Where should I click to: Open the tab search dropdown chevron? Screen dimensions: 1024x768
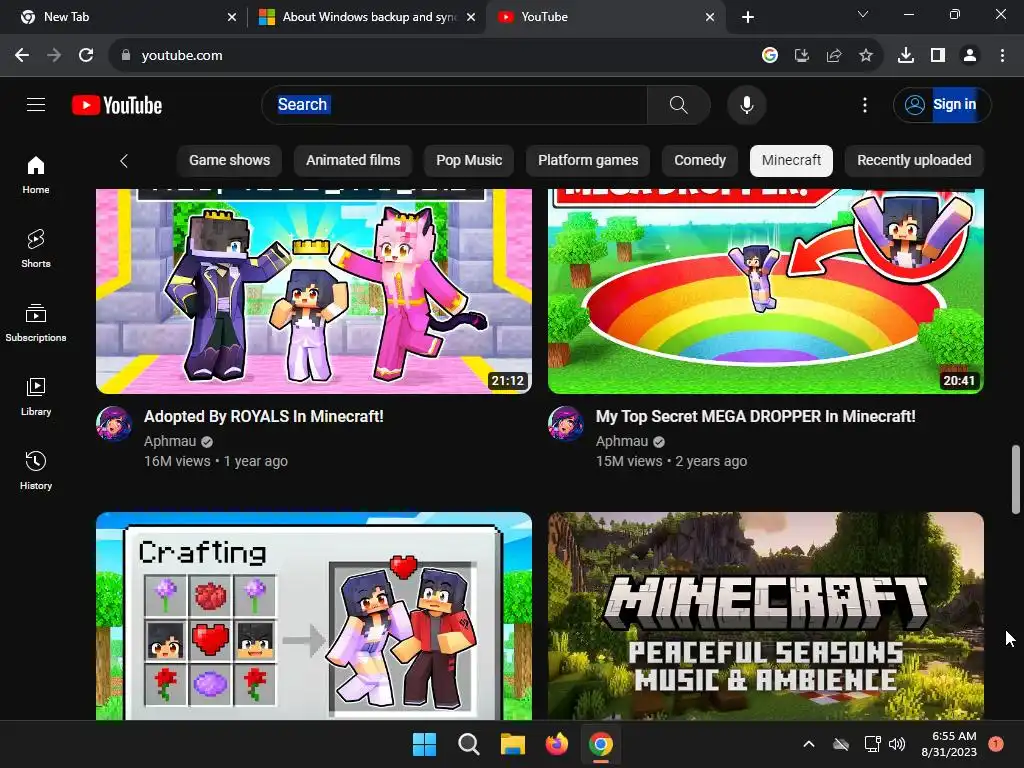(863, 14)
